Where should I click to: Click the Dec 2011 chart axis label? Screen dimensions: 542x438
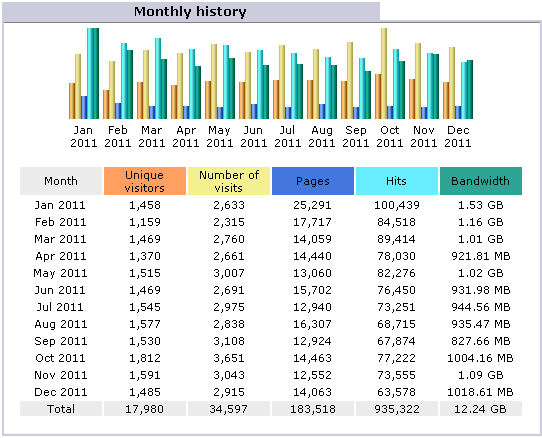(x=458, y=137)
